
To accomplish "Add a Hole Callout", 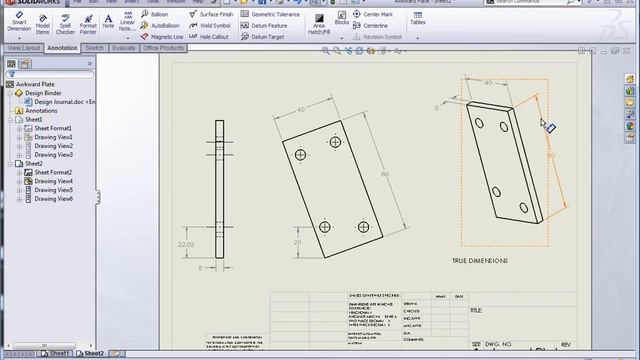I will (x=209, y=37).
